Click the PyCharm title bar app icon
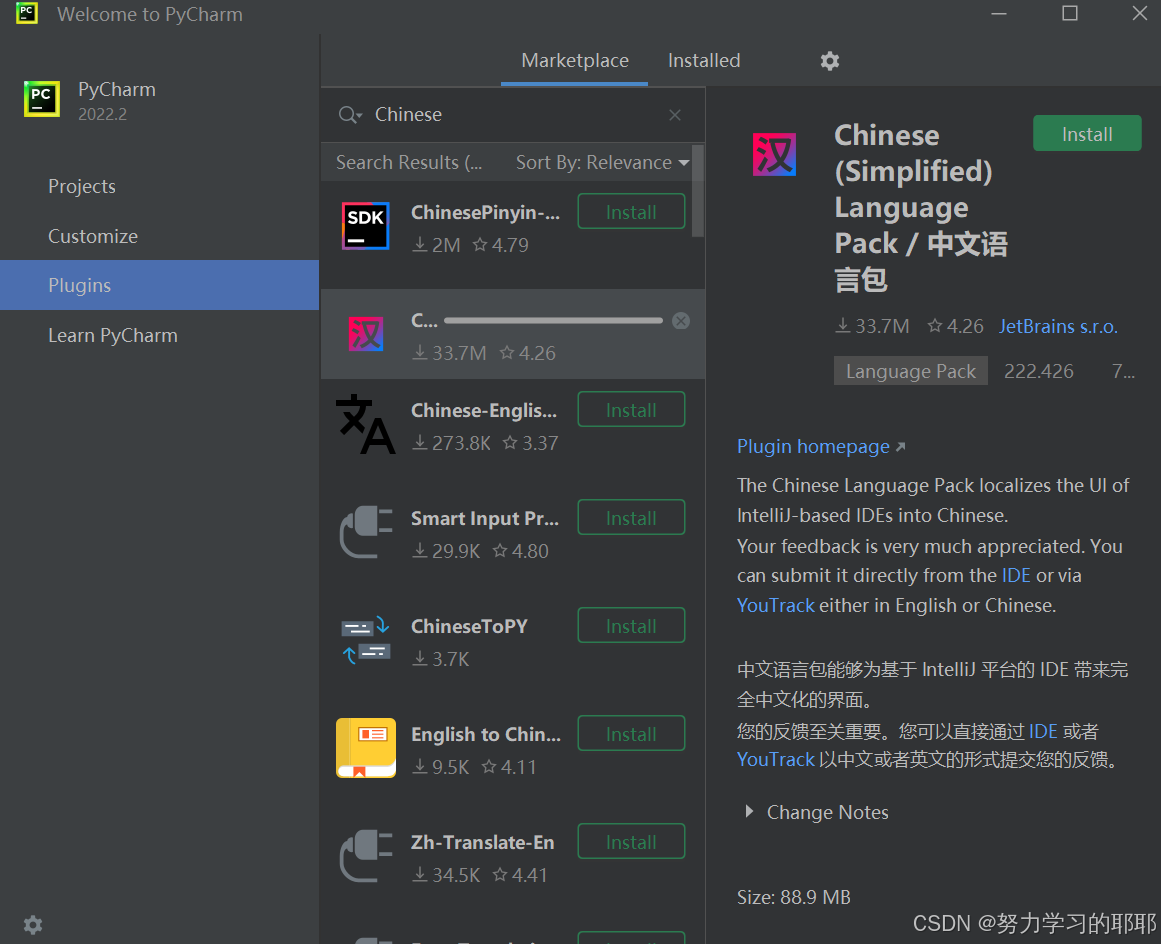This screenshot has width=1161, height=944. 27,13
